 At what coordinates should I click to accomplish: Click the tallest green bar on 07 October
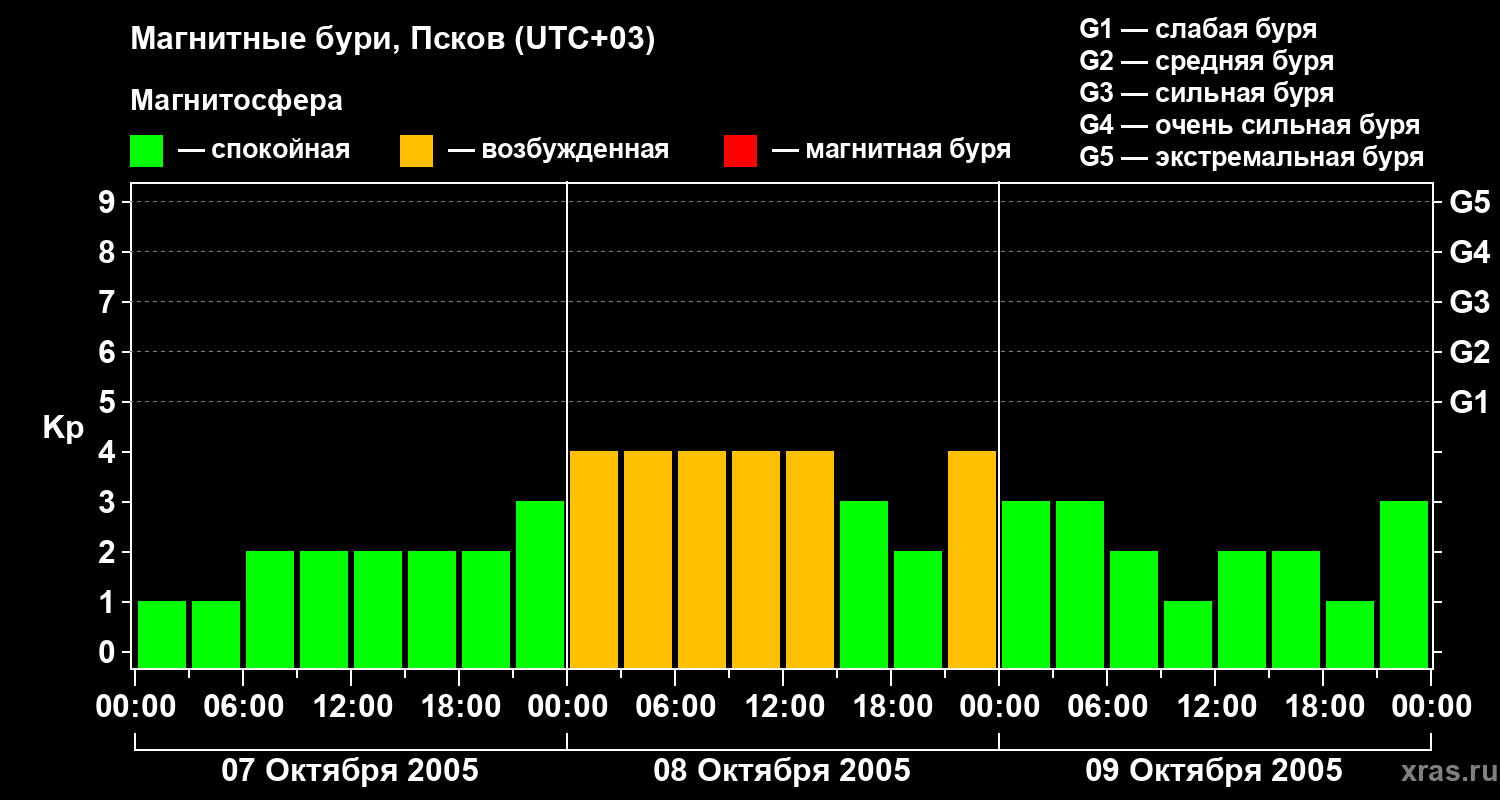pos(540,585)
